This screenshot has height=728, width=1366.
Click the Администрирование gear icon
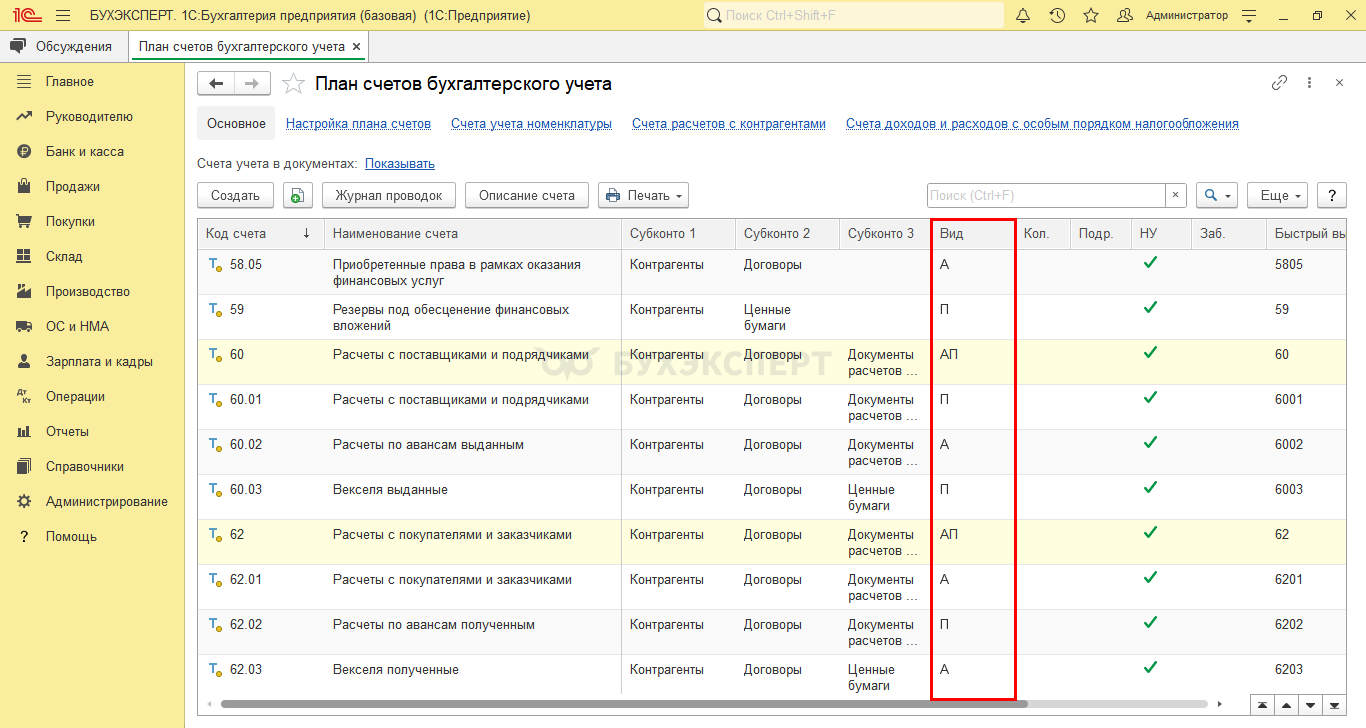(25, 501)
